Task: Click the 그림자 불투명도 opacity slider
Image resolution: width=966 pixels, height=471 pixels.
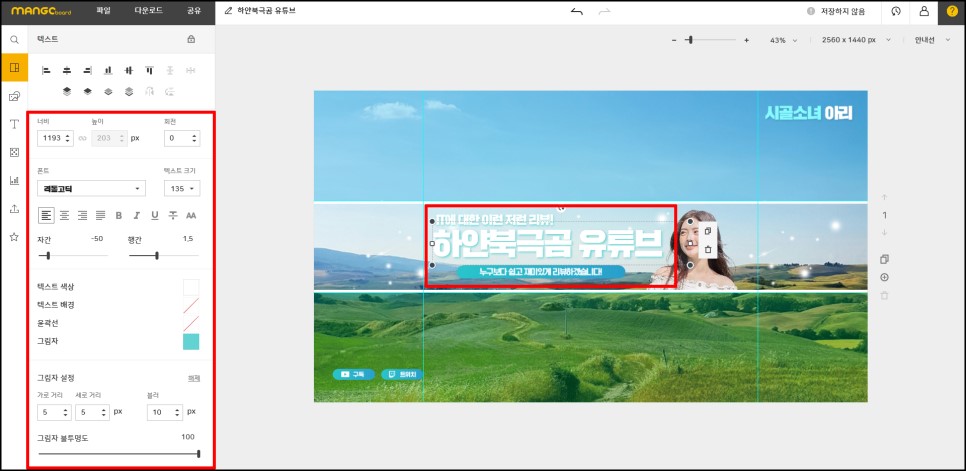Action: point(119,454)
